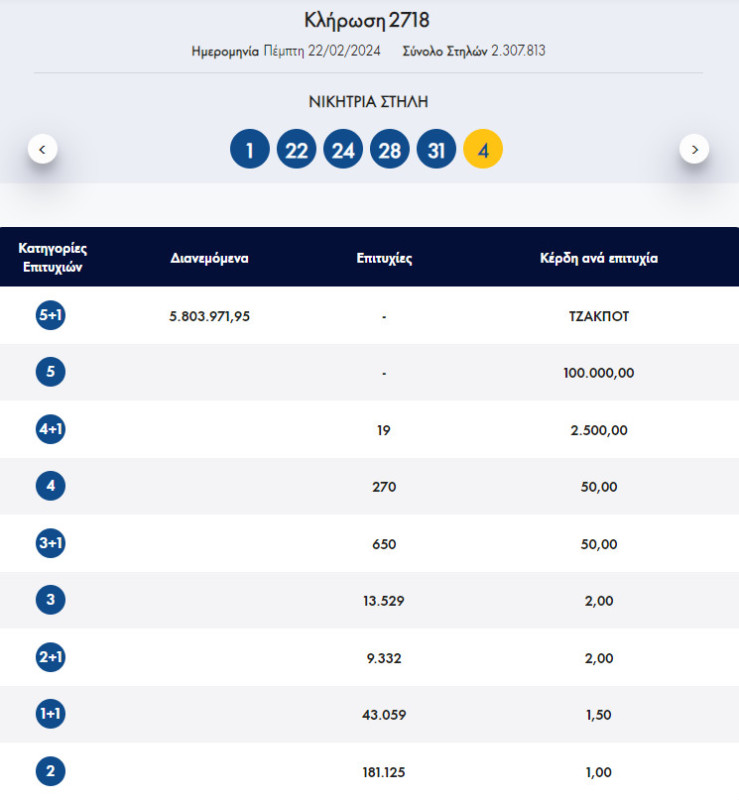
Task: Go to the next draw with right arrow
Action: [x=694, y=150]
